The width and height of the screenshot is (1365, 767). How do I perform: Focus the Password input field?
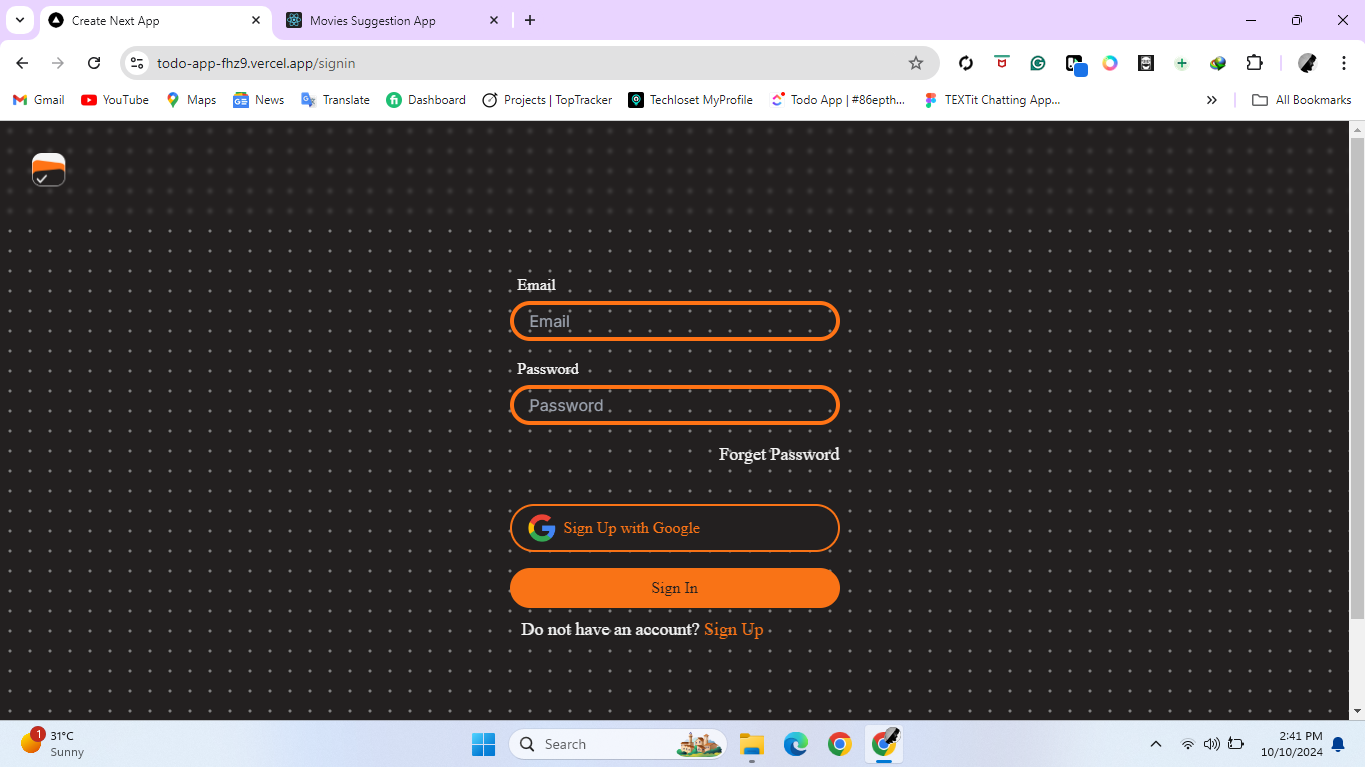[674, 405]
